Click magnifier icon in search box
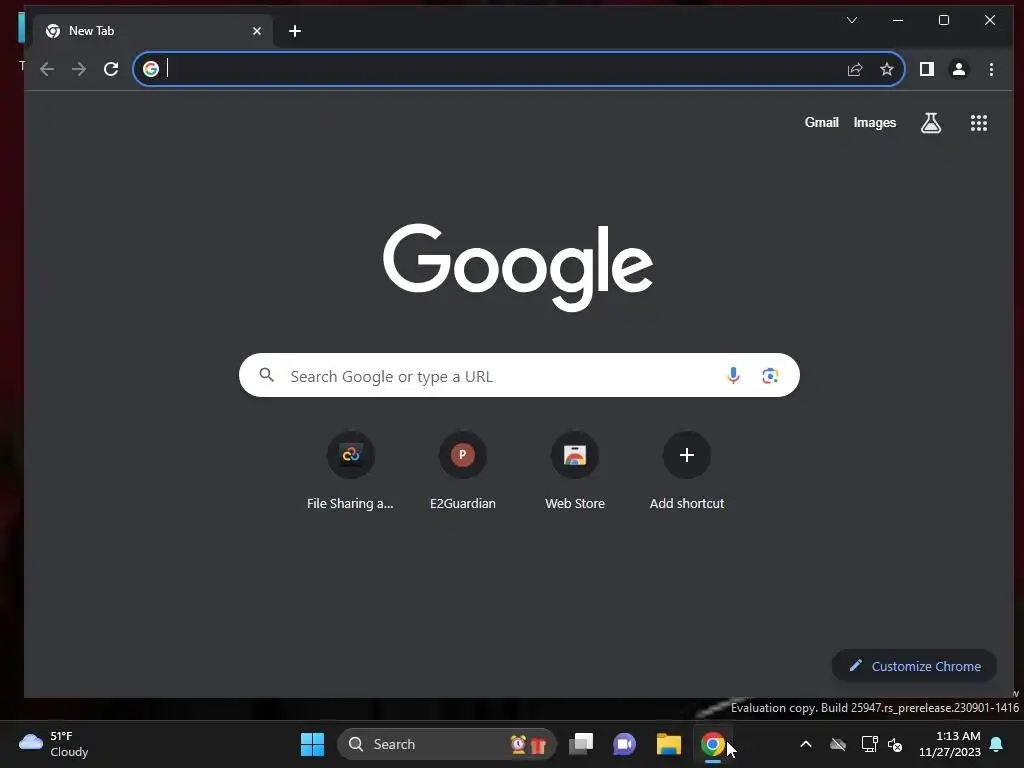Viewport: 1024px width, 768px height. tap(266, 375)
